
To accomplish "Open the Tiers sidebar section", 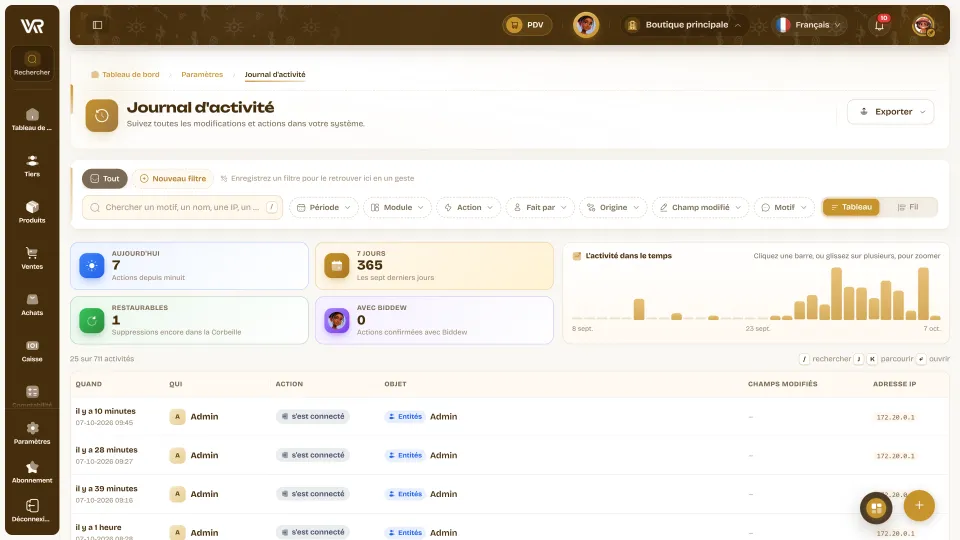I will (32, 166).
